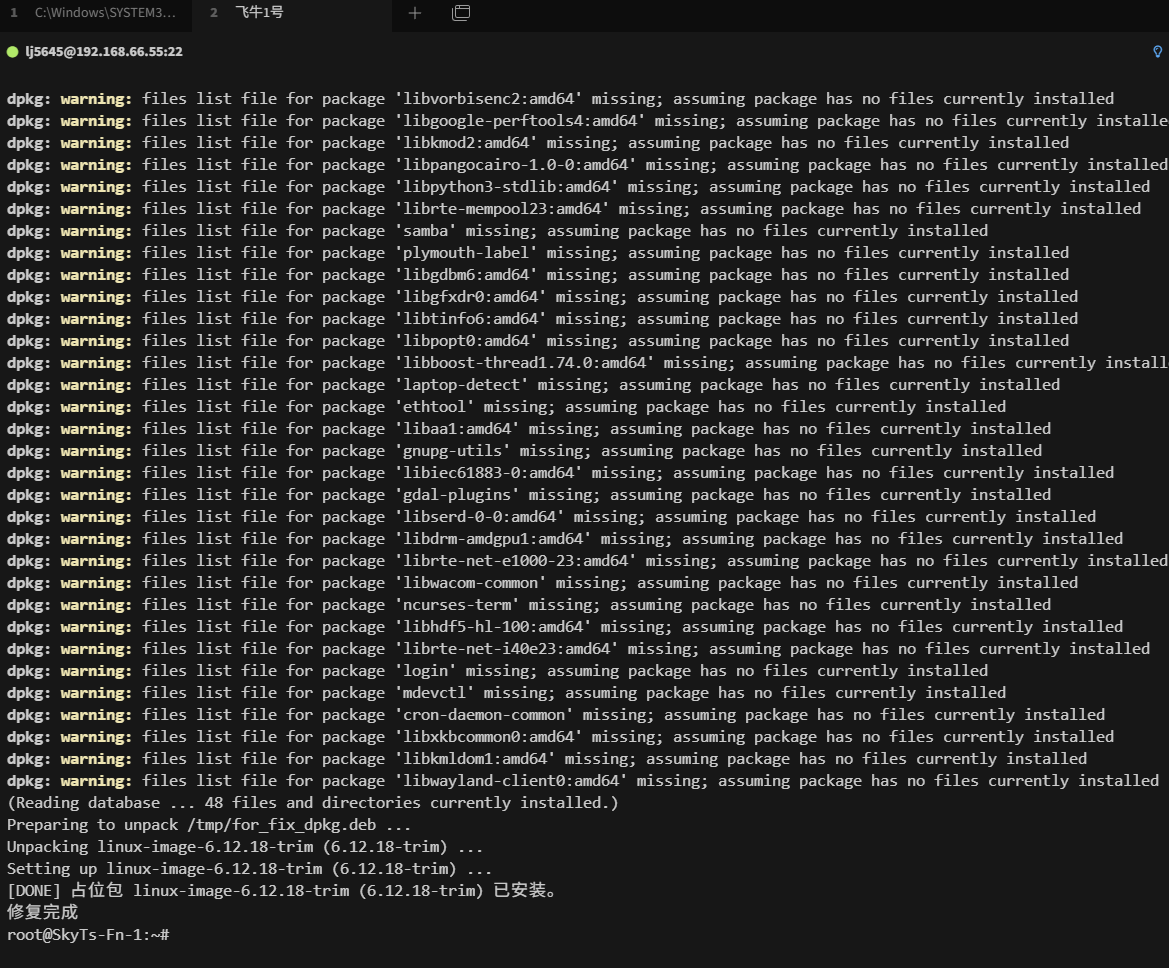Click the 'libgoogle-perftools4:amd64' package name
The image size is (1169, 968).
click(x=520, y=121)
